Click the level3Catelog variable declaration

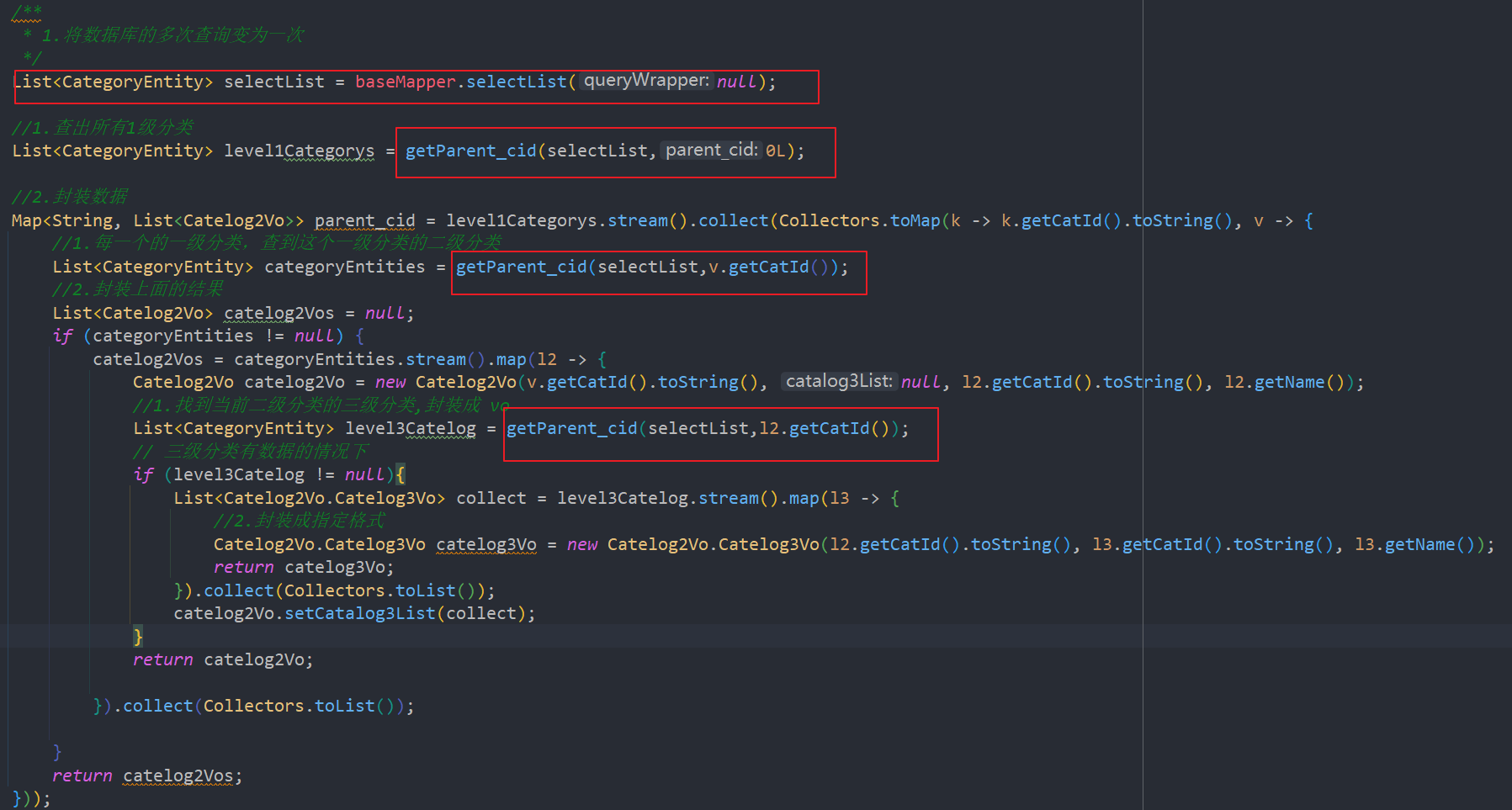[x=410, y=428]
